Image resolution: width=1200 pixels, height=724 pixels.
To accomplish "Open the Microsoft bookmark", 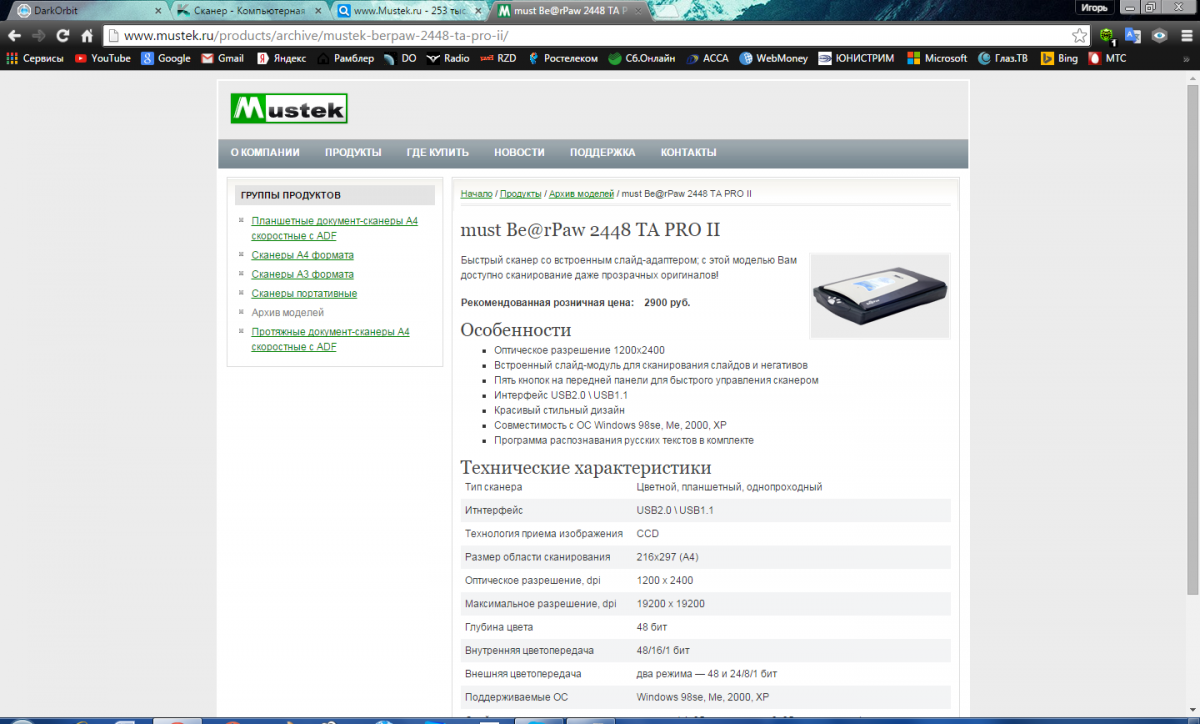I will coord(937,58).
